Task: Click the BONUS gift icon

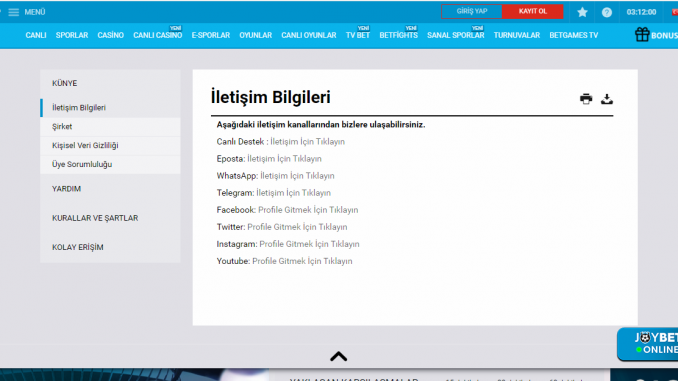Action: (642, 35)
